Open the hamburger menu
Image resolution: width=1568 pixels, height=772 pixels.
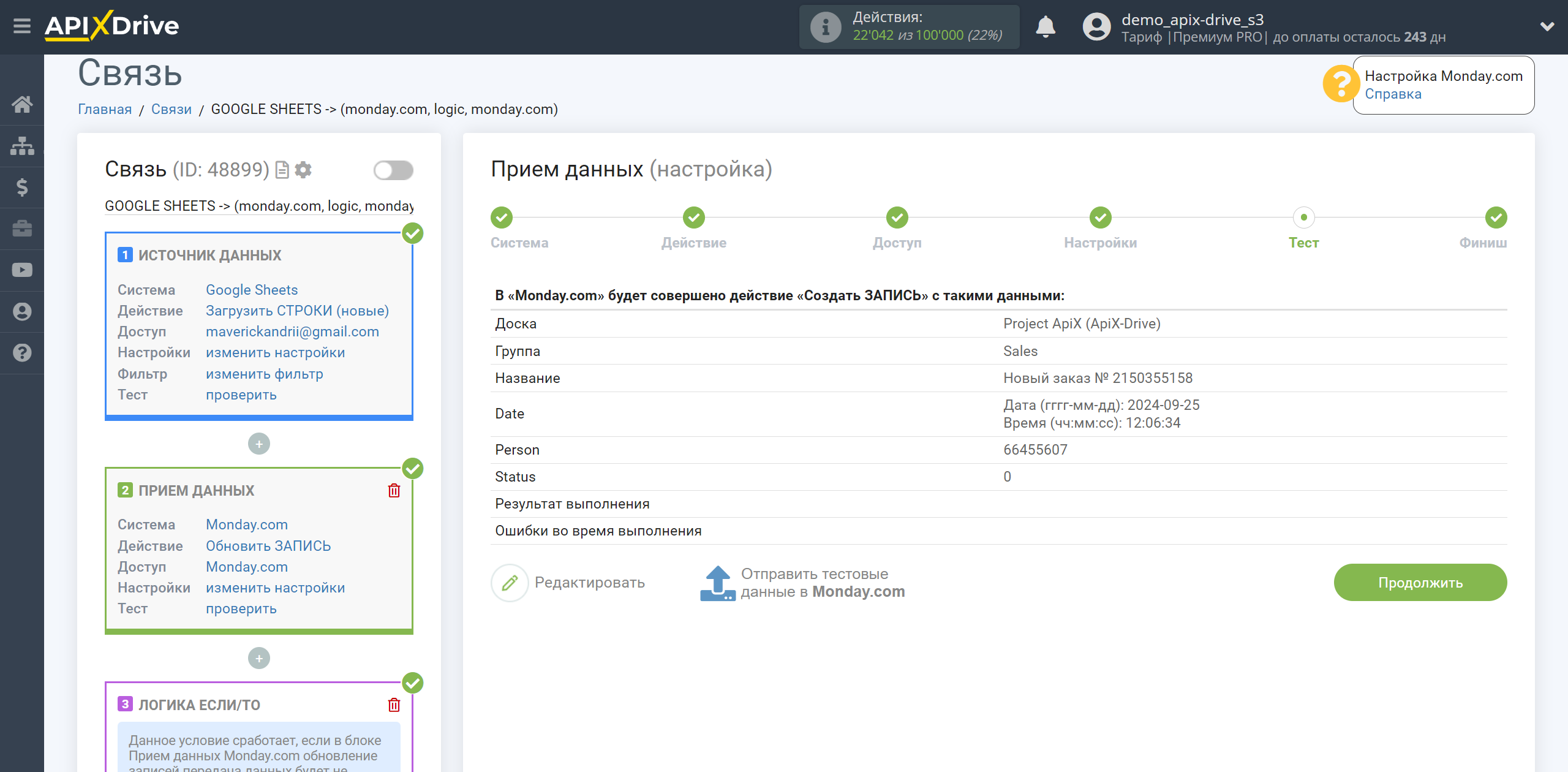click(22, 26)
